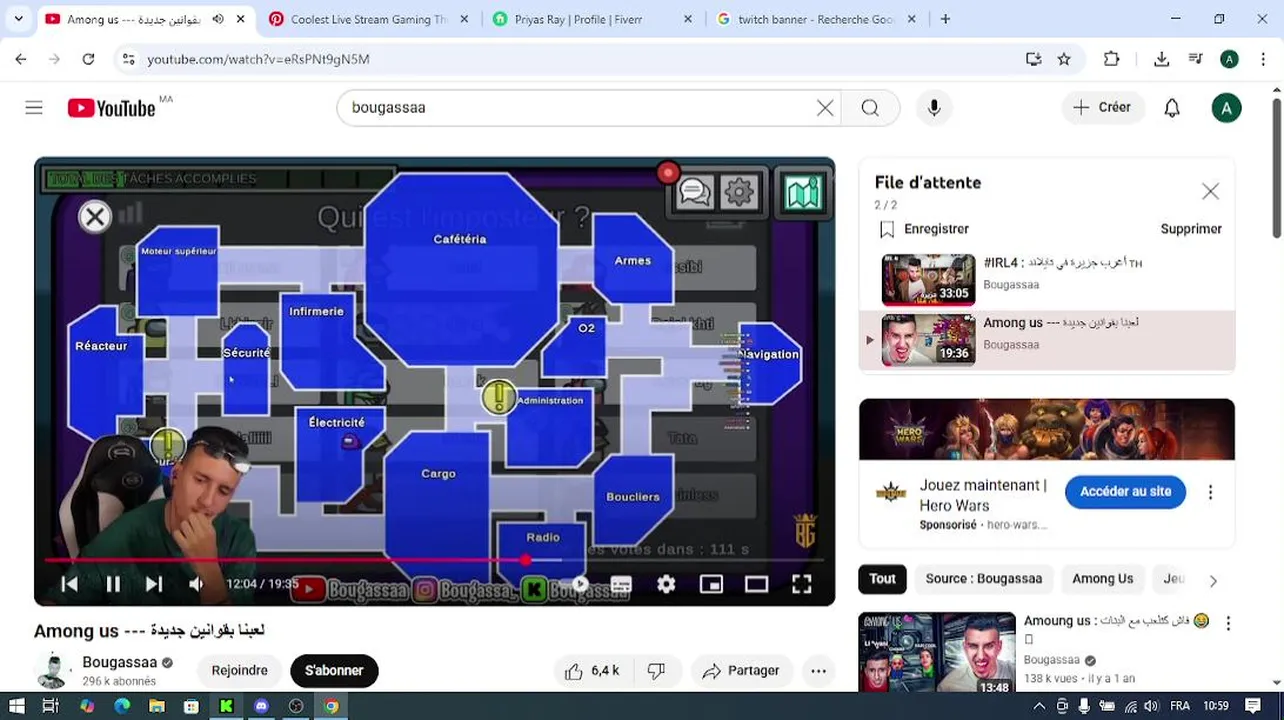
Task: Mute the tab via its speaker icon
Action: pos(218,19)
